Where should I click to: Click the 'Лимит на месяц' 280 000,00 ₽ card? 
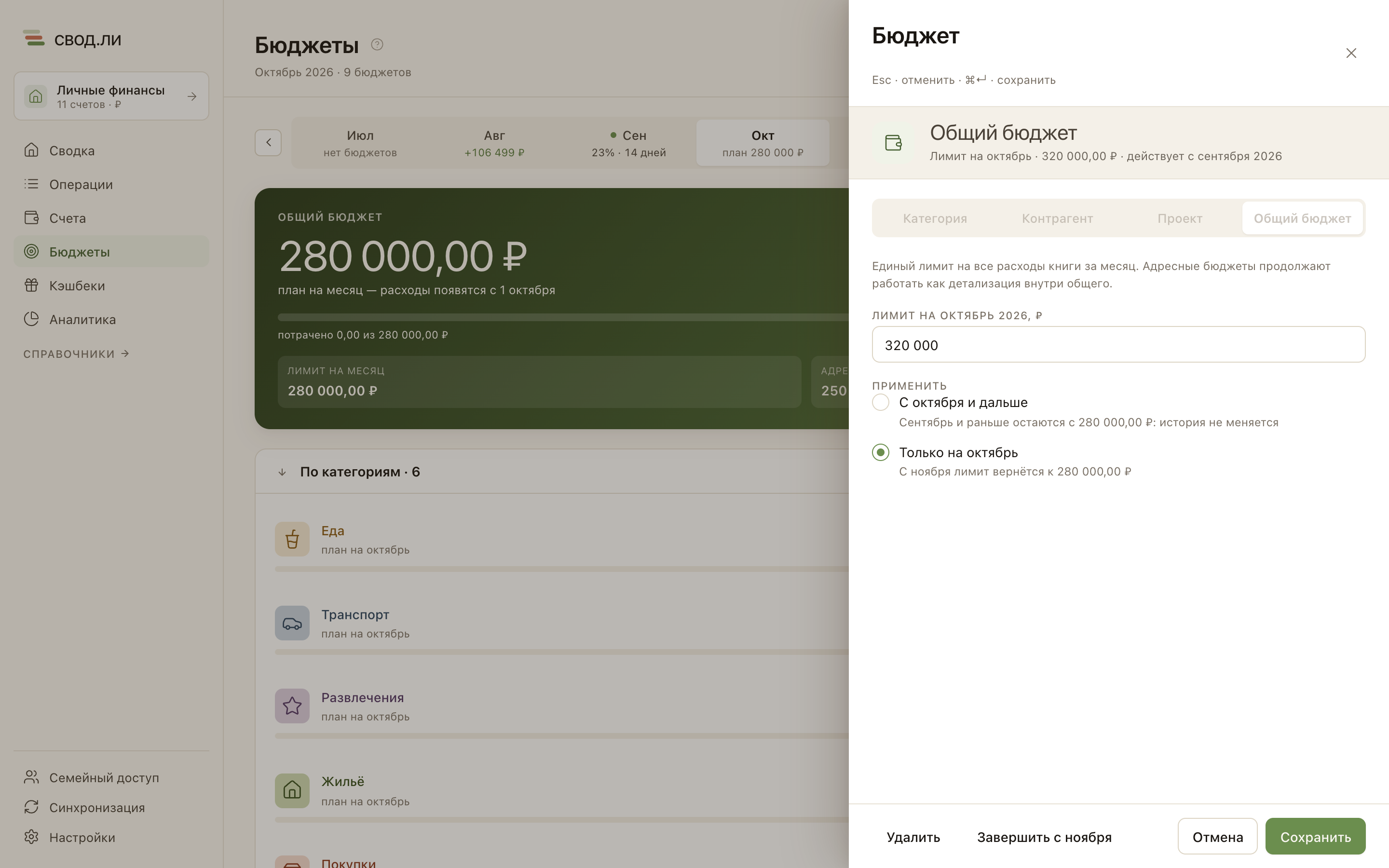pos(539,382)
